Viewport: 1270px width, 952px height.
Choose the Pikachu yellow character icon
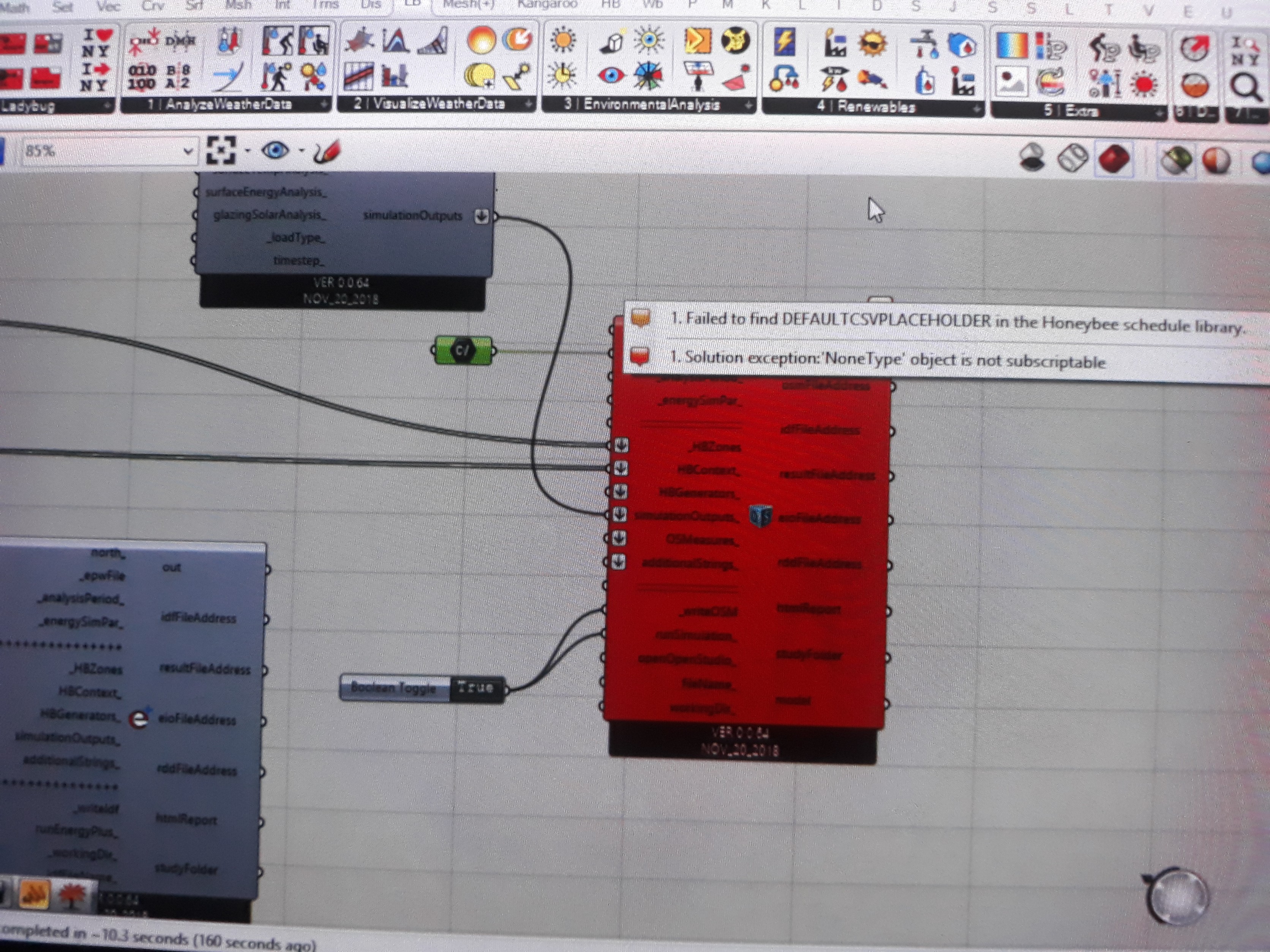coord(735,41)
